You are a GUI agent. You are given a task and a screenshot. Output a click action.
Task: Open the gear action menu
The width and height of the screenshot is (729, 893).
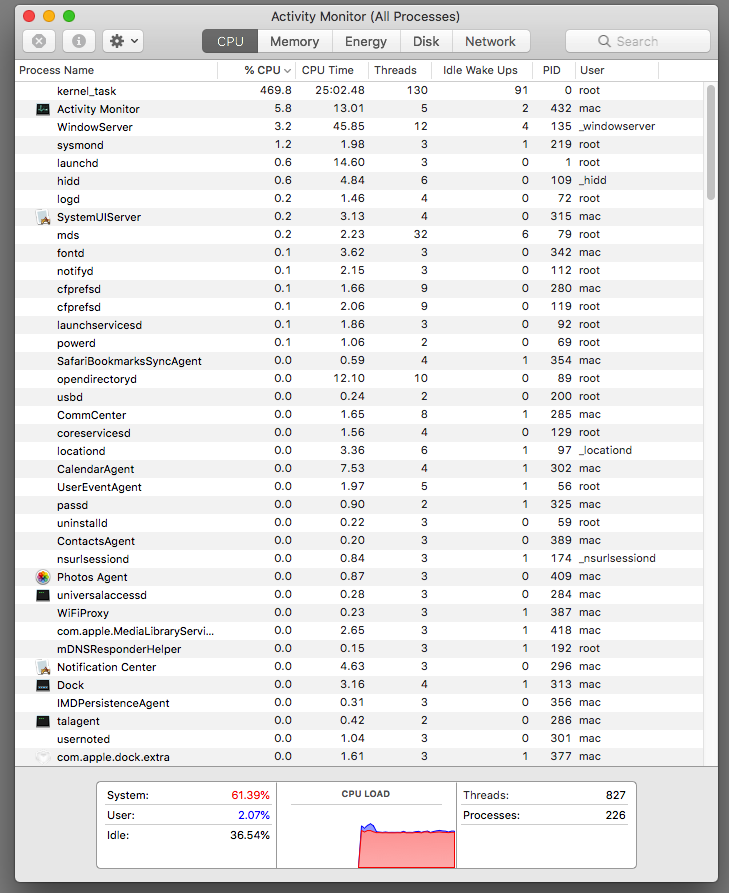pyautogui.click(x=123, y=41)
